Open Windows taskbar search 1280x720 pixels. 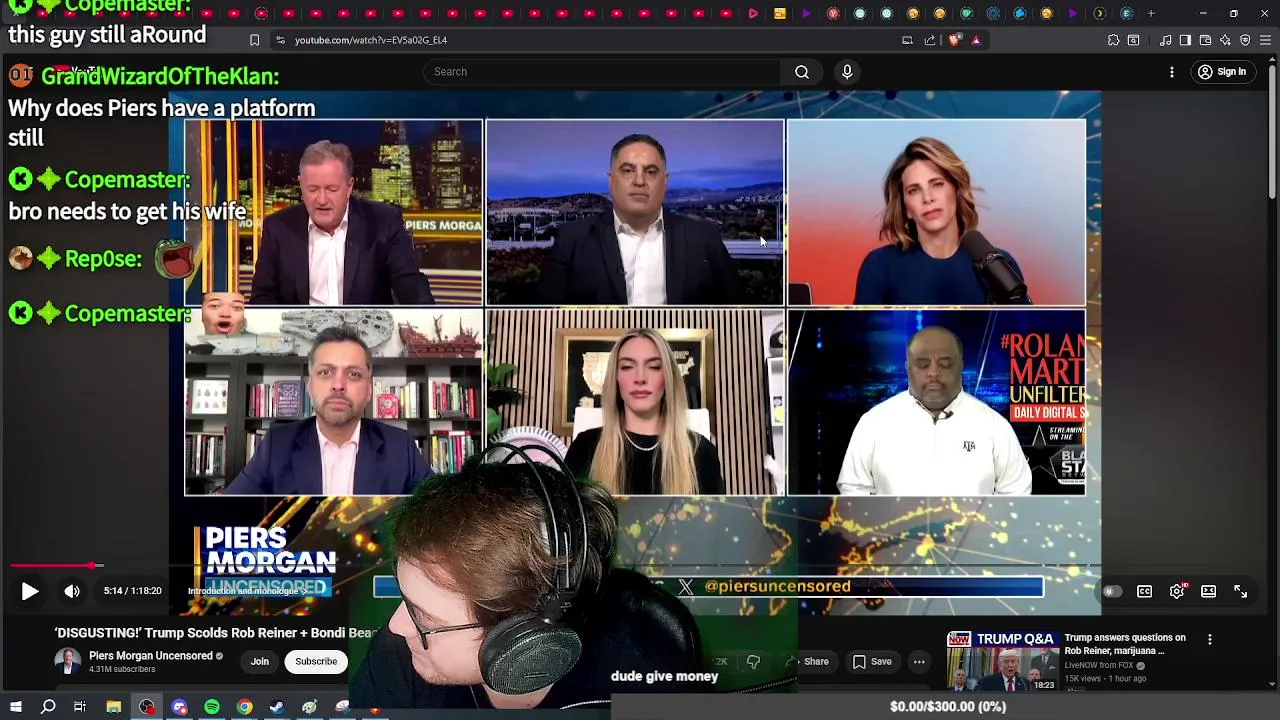coord(48,707)
